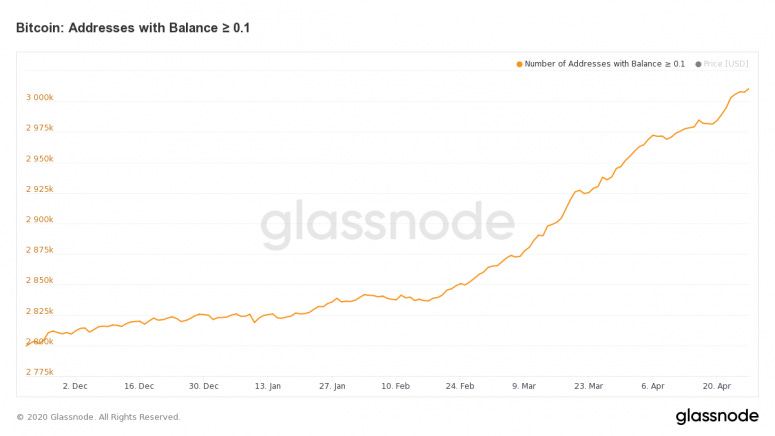Show the Price [USD] series via legend
Screen dimensions: 775x436
pyautogui.click(x=726, y=64)
